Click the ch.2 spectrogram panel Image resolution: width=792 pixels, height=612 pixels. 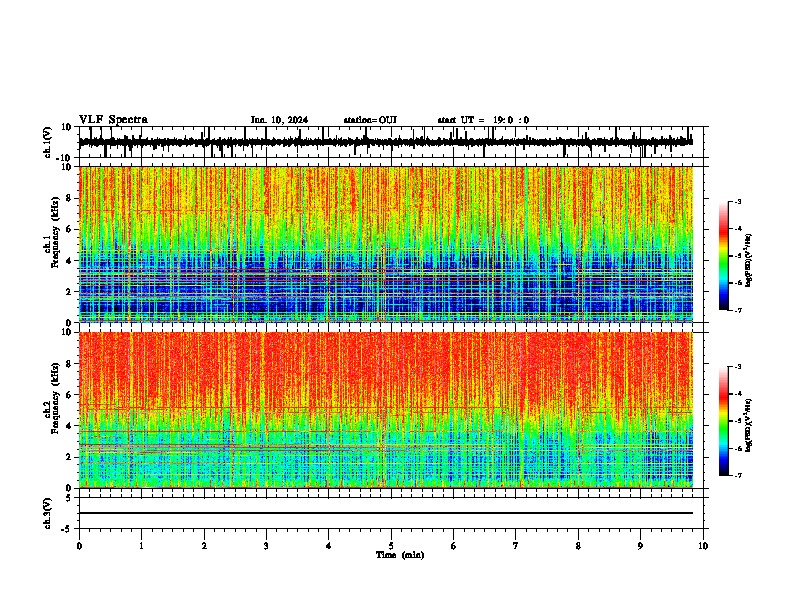(x=386, y=410)
